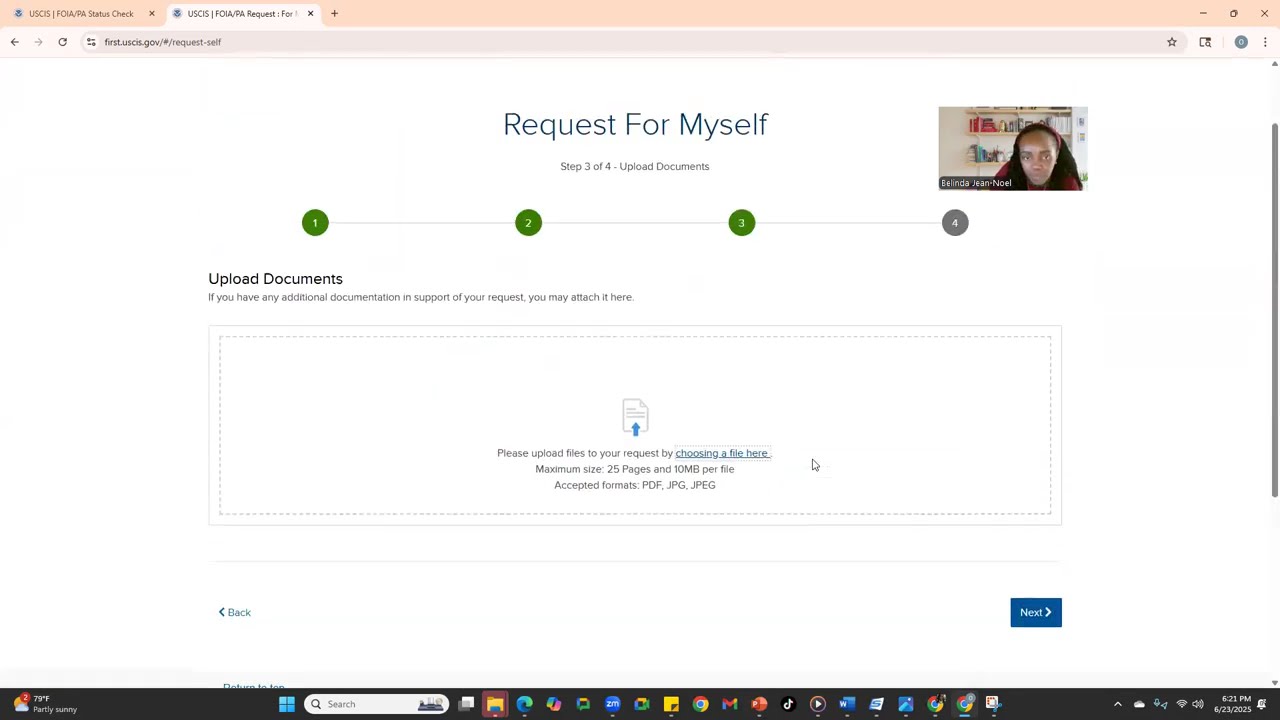Open the Photos app from the taskbar
This screenshot has width=1280, height=720.
point(906,704)
